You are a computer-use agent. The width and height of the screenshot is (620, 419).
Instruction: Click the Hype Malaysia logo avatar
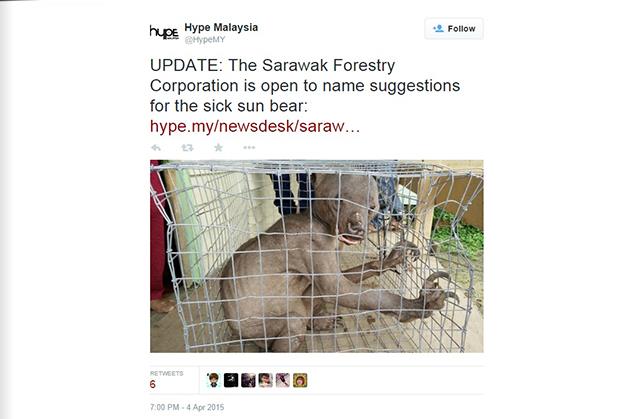click(x=164, y=32)
